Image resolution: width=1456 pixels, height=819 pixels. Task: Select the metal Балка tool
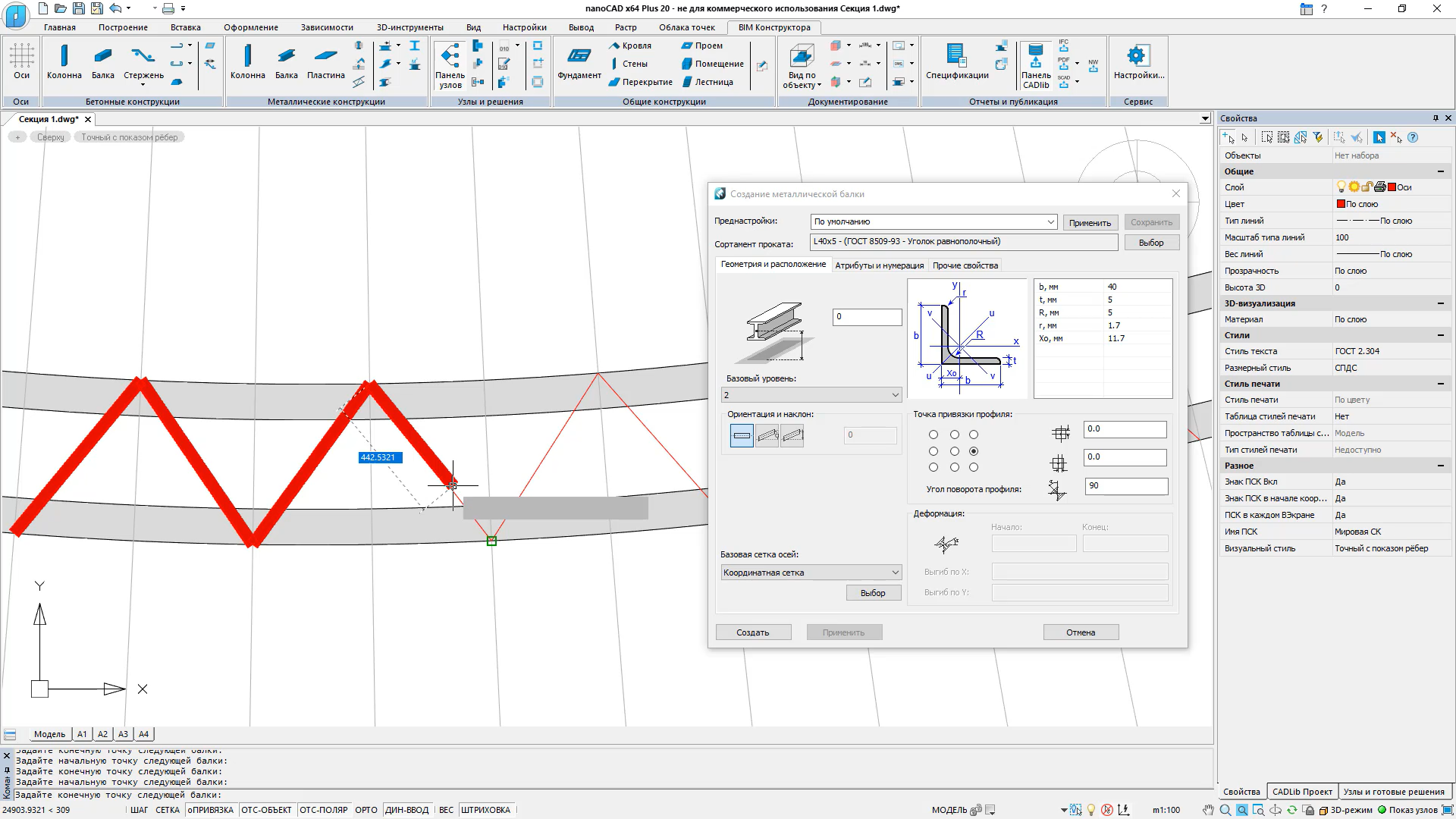[x=286, y=57]
